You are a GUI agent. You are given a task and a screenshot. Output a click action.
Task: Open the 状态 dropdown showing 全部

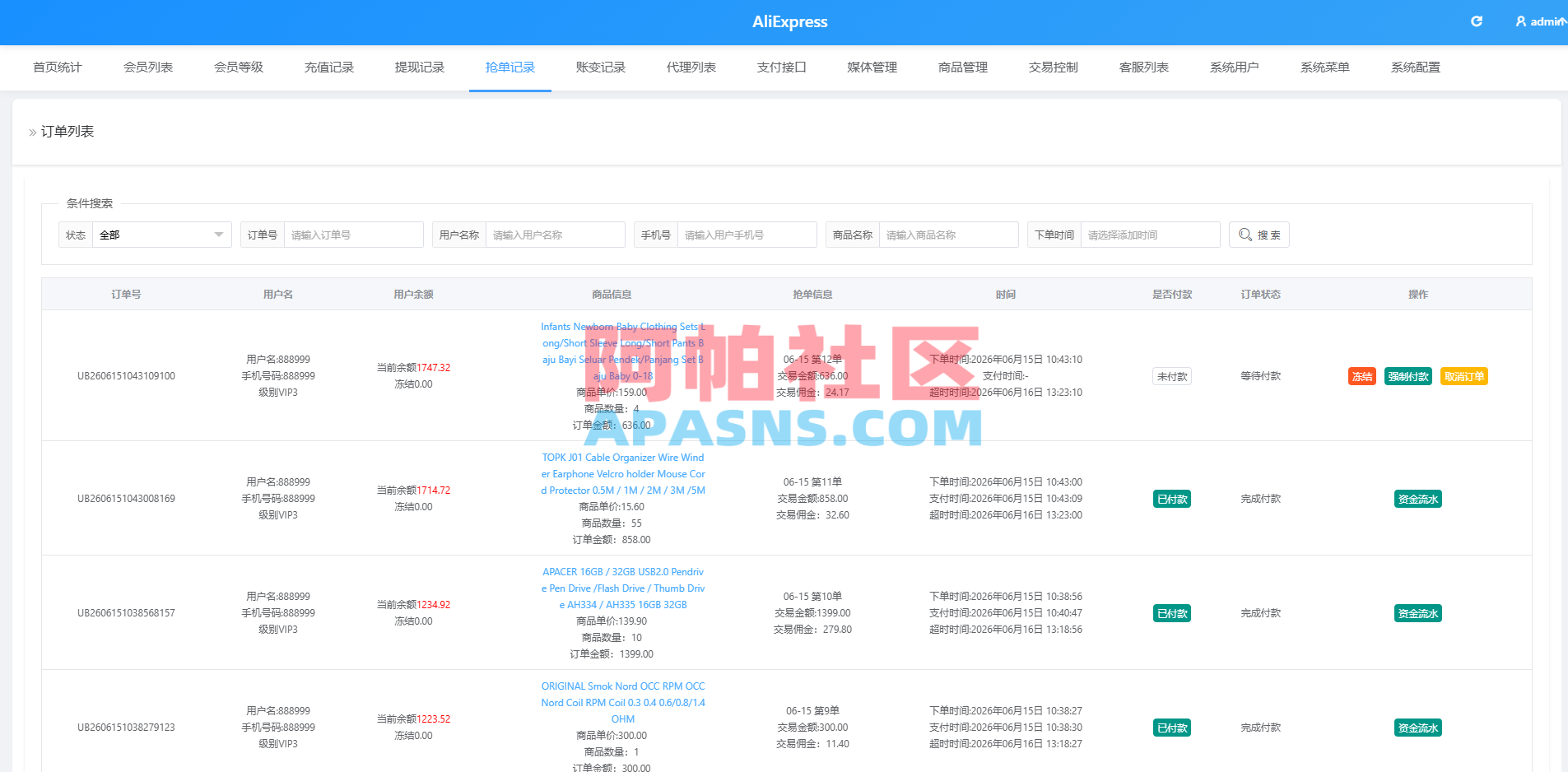tap(161, 235)
